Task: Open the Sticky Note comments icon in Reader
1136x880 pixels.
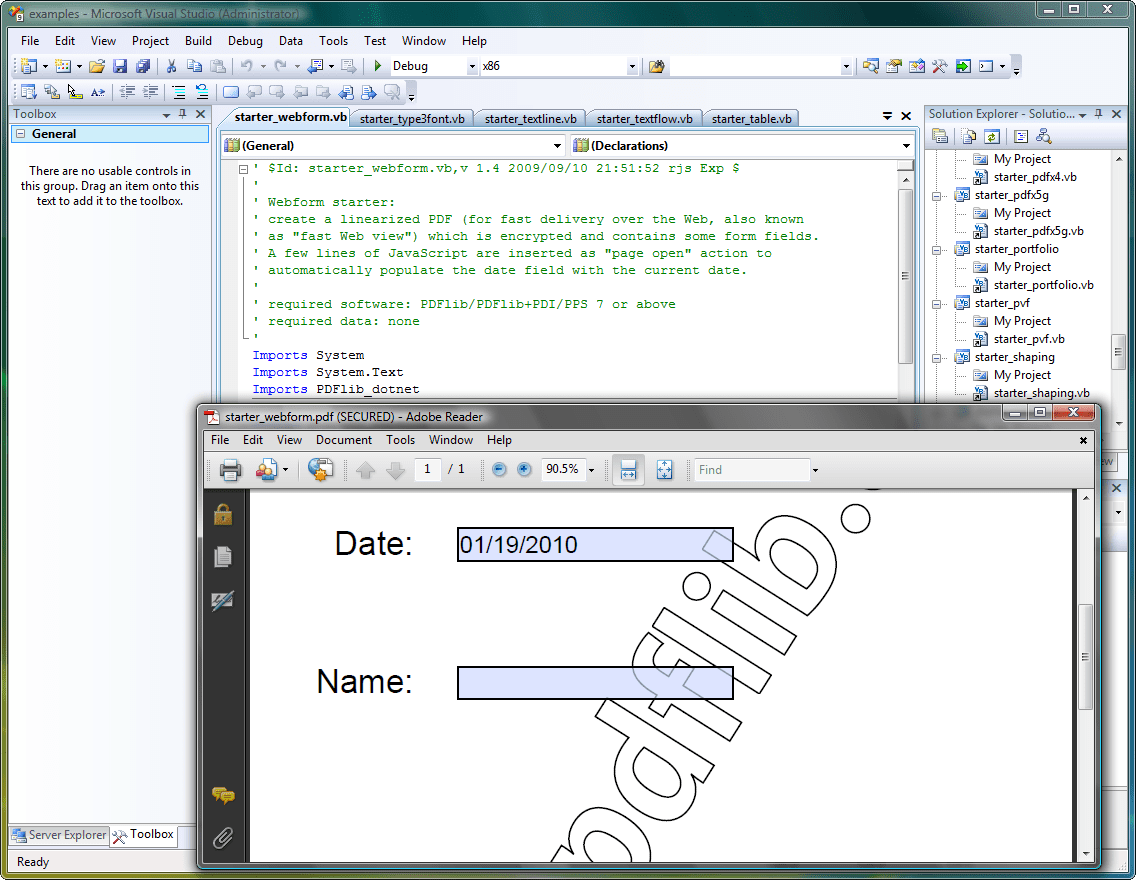Action: [222, 795]
